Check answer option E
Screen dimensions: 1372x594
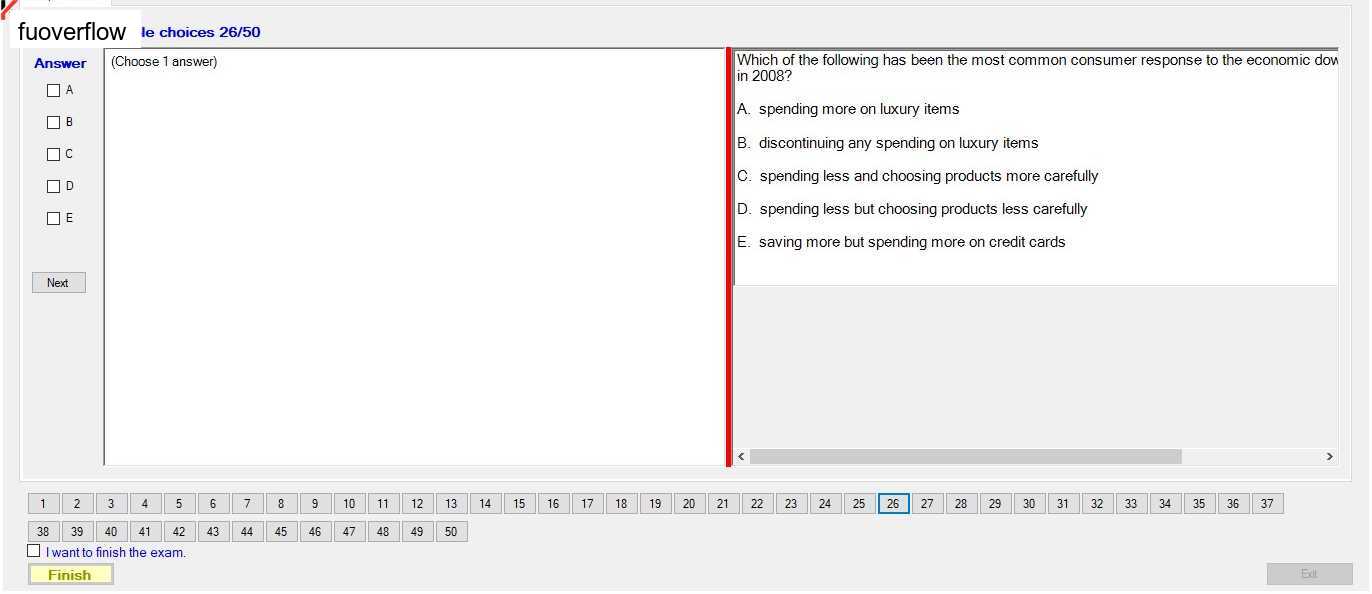pyautogui.click(x=54, y=219)
